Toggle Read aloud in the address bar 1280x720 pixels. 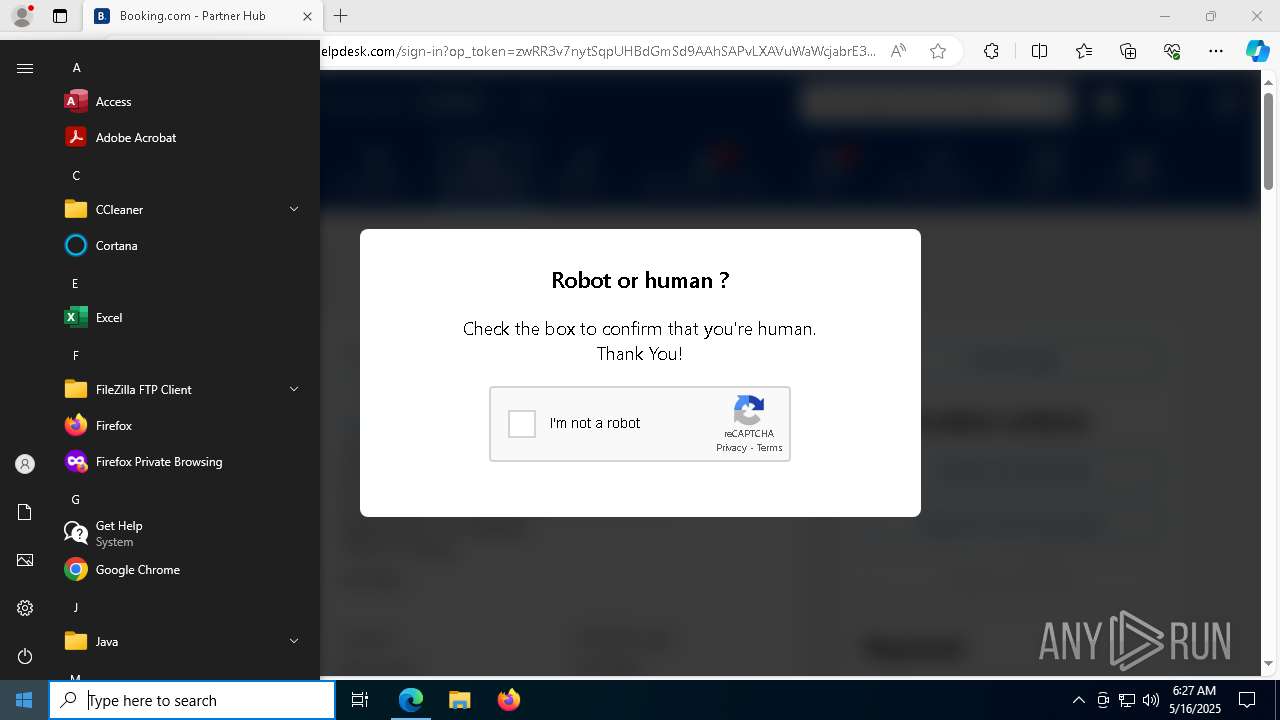[898, 51]
